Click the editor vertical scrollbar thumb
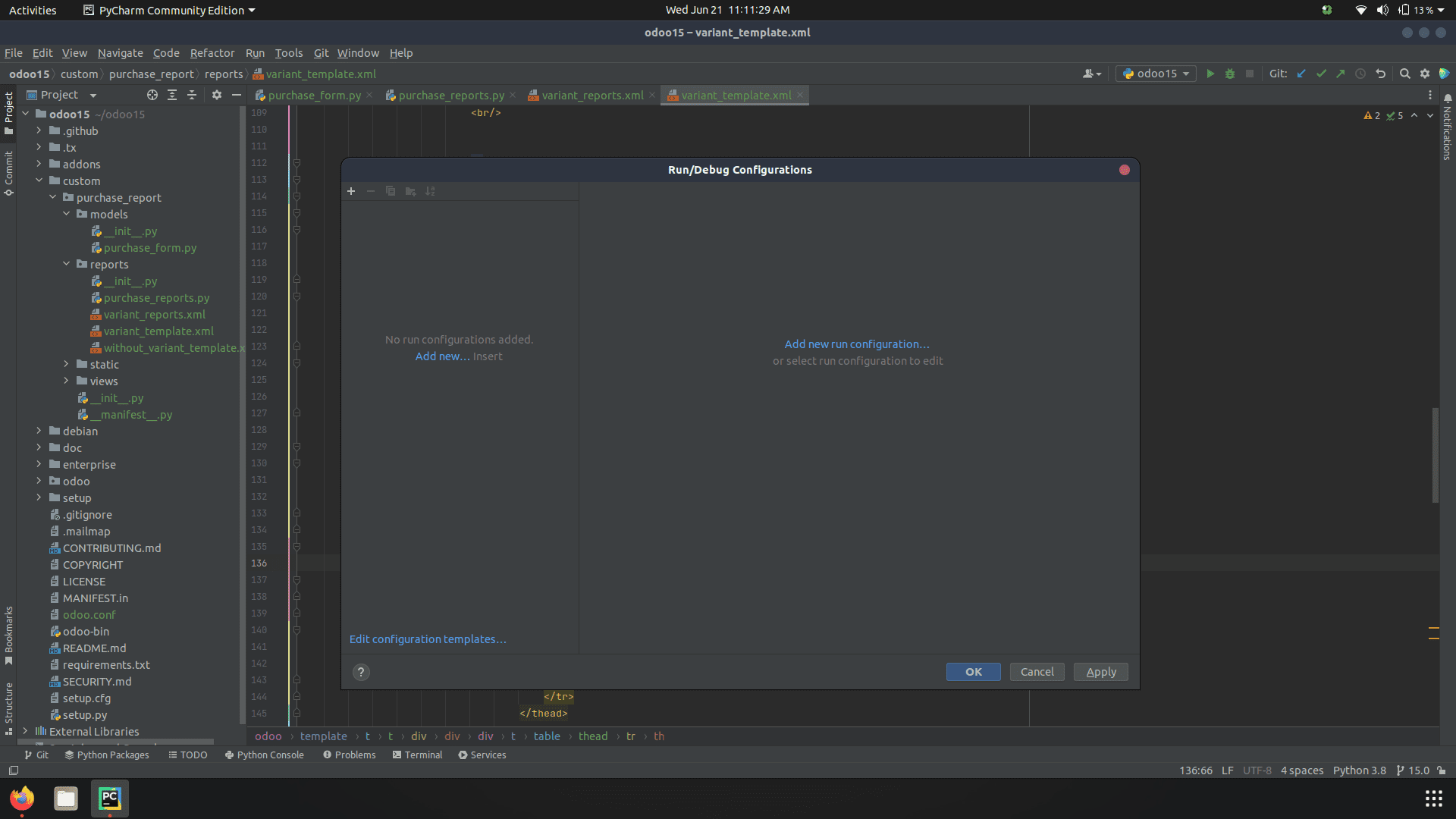This screenshot has height=819, width=1456. pyautogui.click(x=1435, y=455)
